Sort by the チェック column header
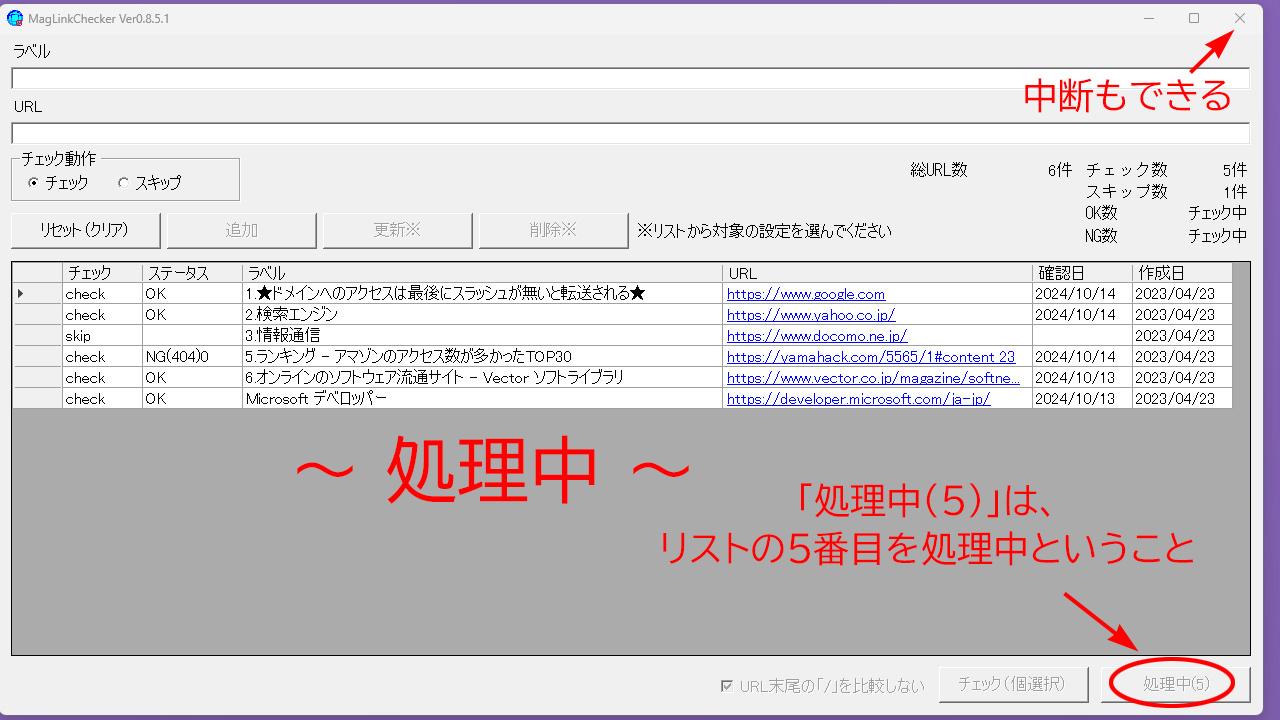The image size is (1280, 720). (102, 273)
